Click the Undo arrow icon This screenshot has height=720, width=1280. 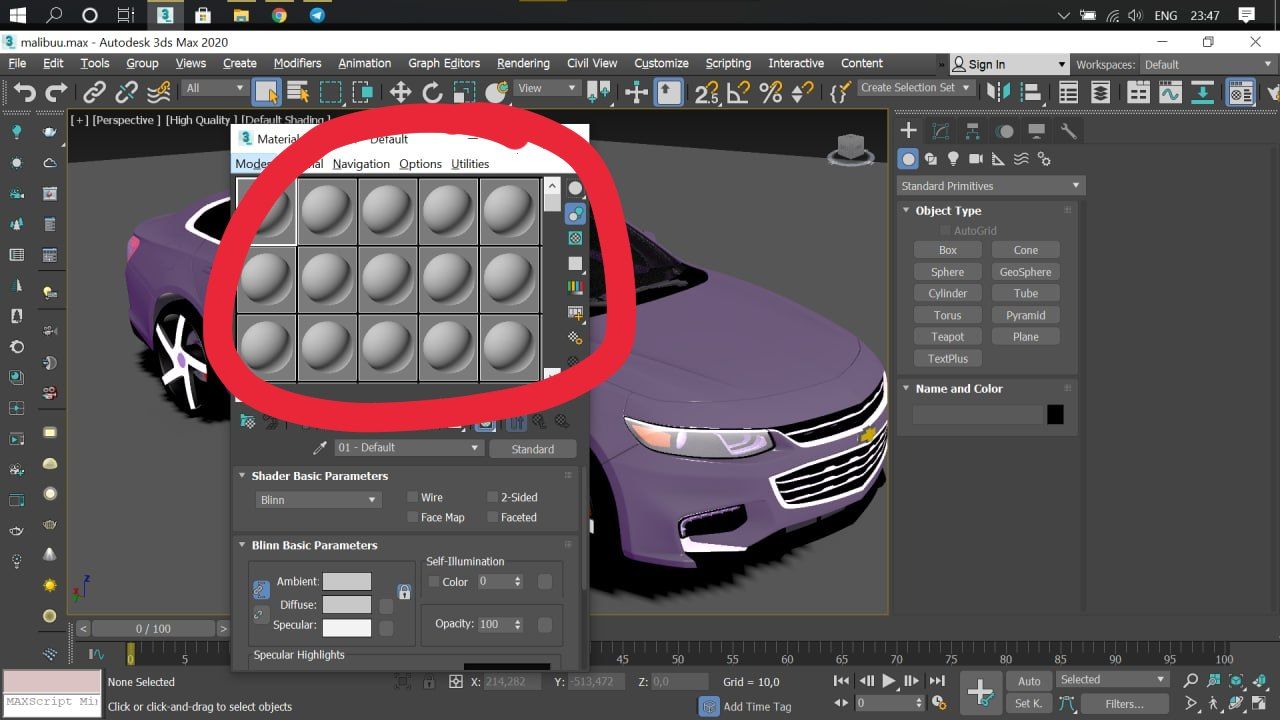[25, 92]
